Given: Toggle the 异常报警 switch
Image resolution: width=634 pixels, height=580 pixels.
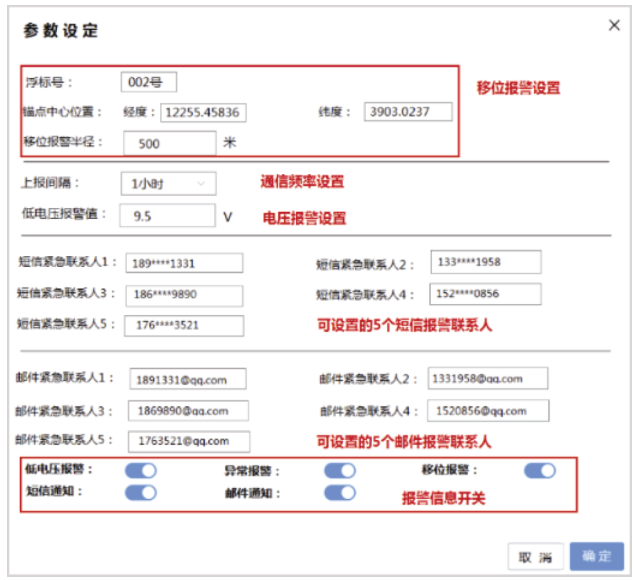Looking at the screenshot, I should click(x=340, y=471).
